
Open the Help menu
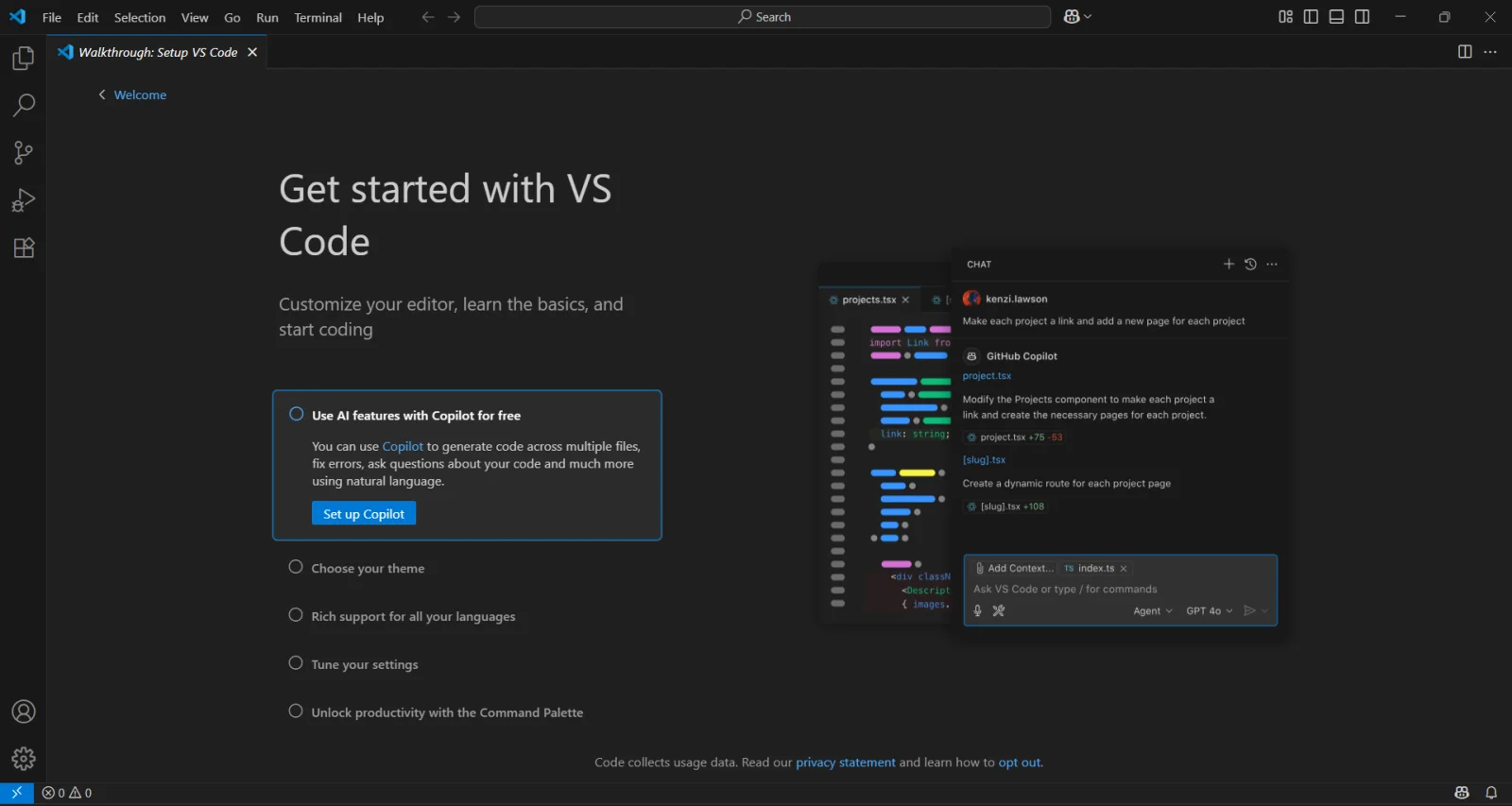pyautogui.click(x=370, y=17)
